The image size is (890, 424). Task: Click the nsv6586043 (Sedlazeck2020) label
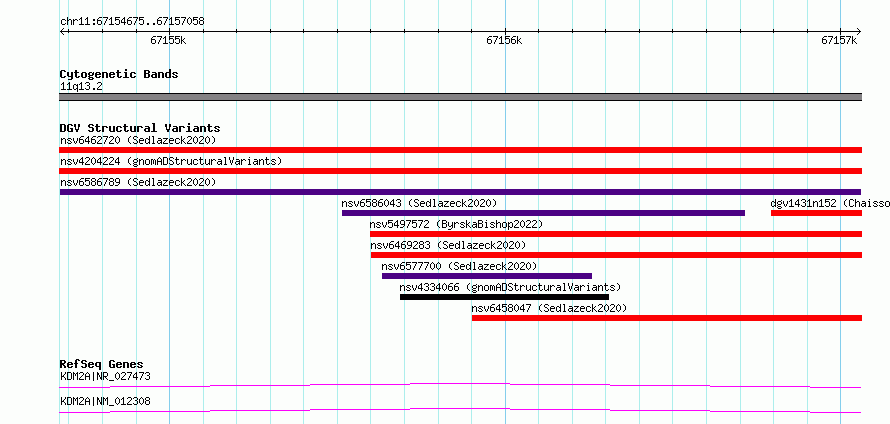point(419,203)
